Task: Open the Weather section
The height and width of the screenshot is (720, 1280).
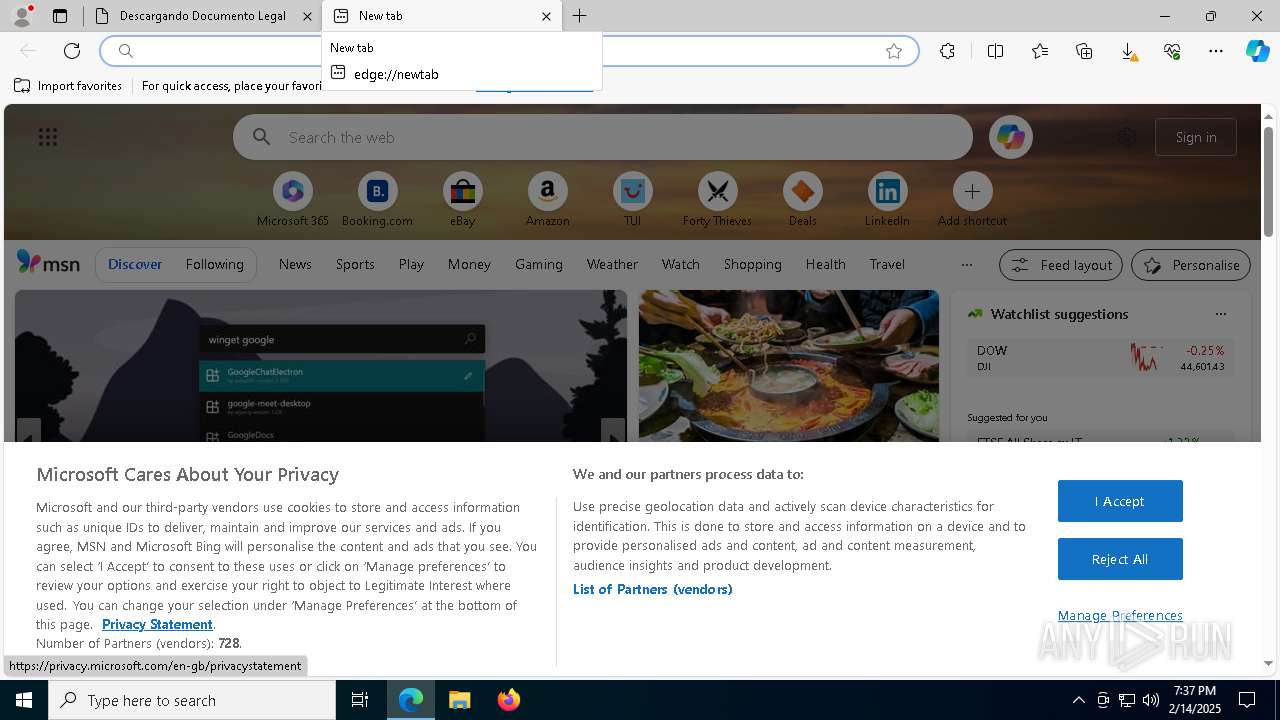Action: (612, 264)
